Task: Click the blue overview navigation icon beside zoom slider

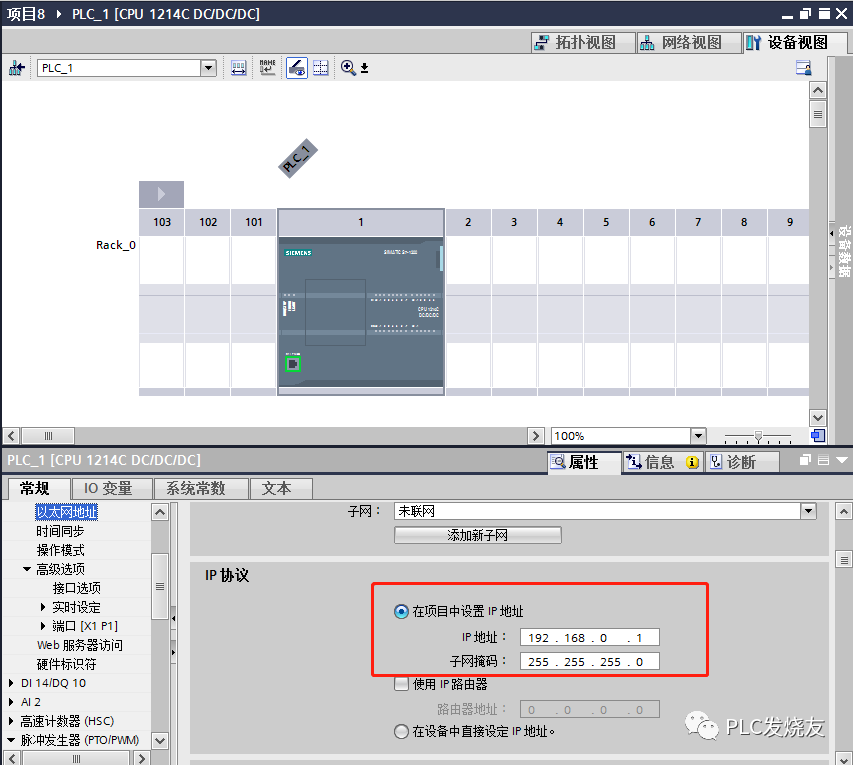Action: coord(818,435)
